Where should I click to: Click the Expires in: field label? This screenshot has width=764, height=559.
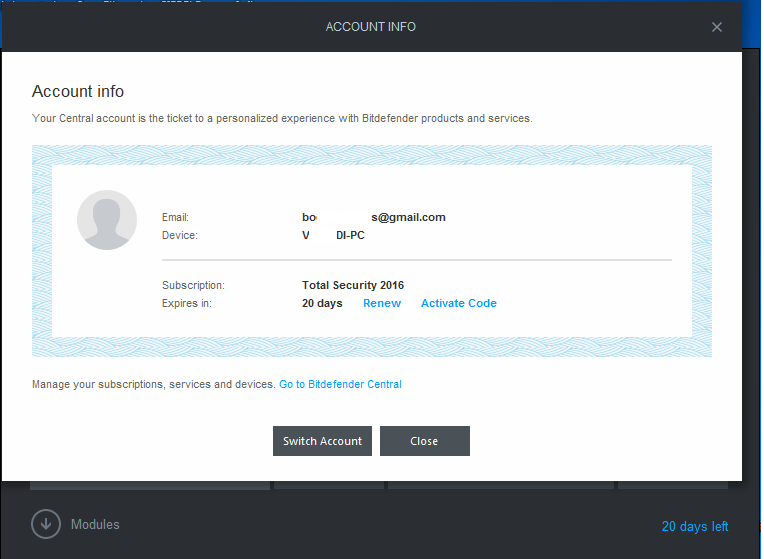(x=187, y=303)
